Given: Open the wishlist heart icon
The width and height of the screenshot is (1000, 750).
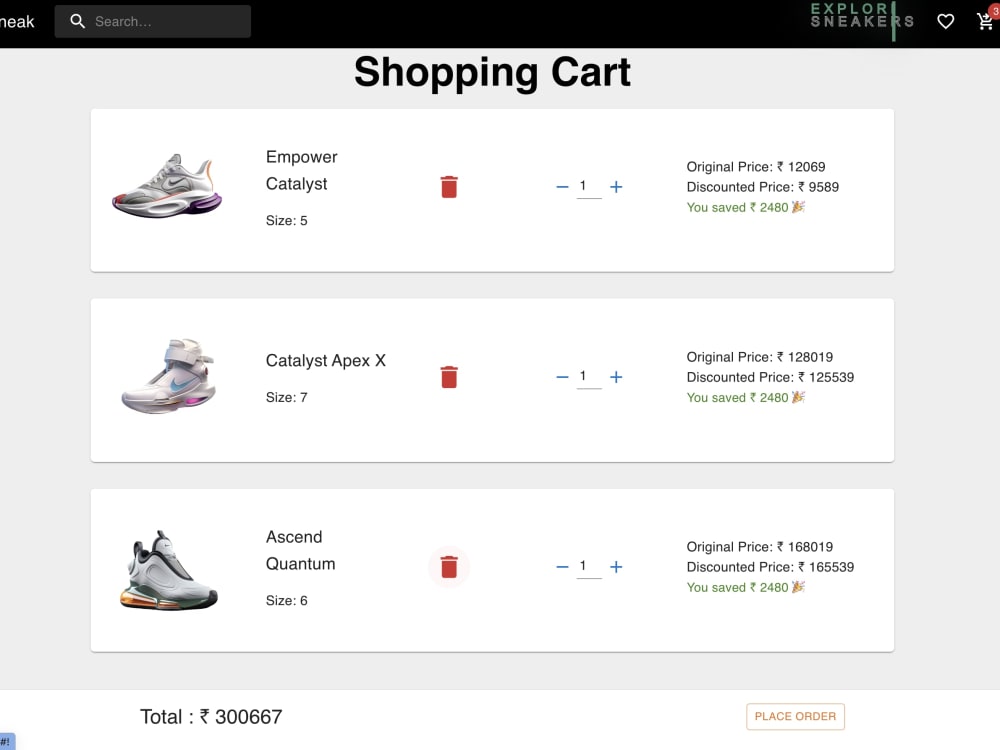Looking at the screenshot, I should [946, 22].
